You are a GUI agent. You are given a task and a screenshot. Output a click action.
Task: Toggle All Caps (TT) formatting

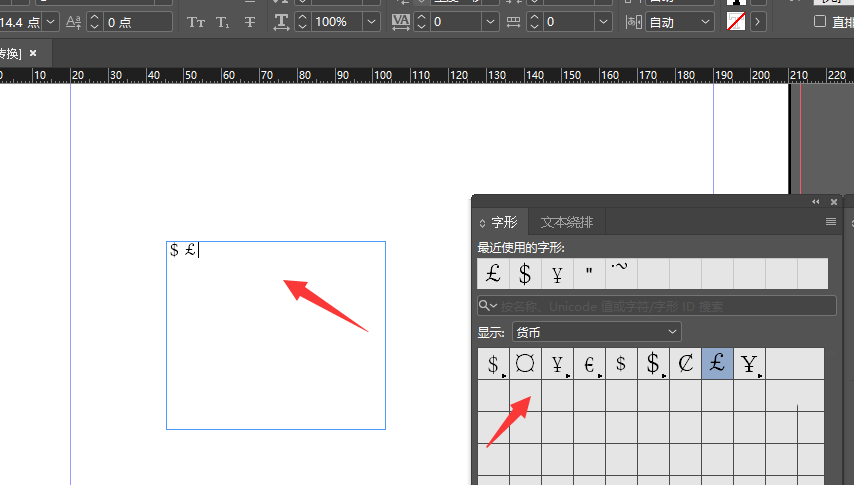click(x=196, y=21)
